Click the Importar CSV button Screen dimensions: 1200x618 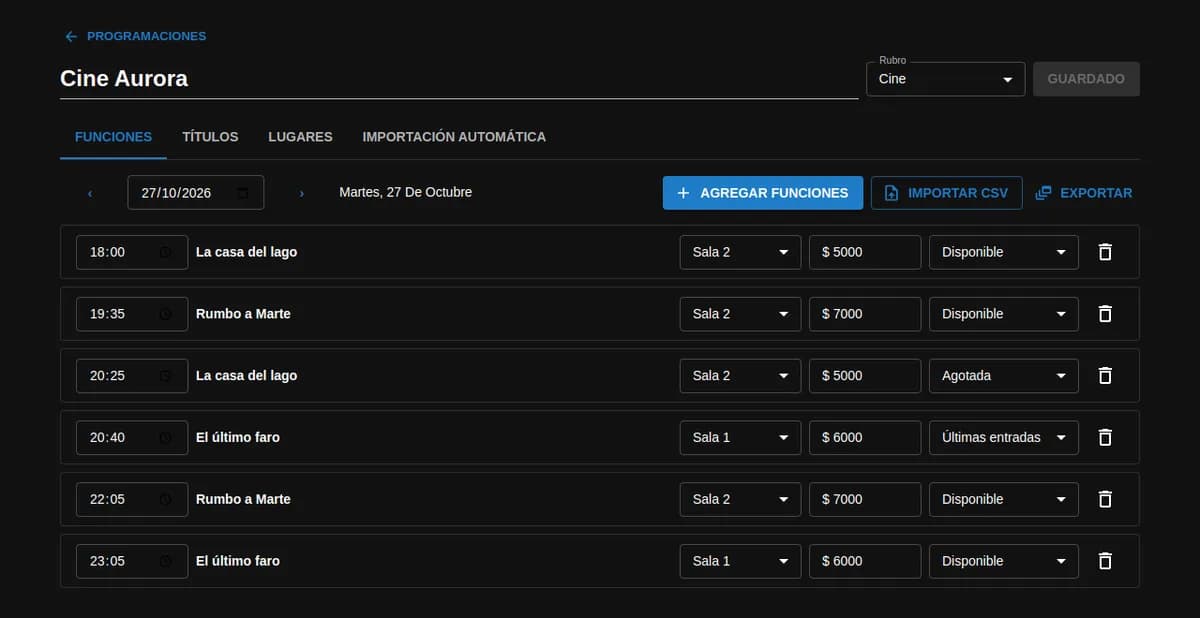click(x=946, y=193)
